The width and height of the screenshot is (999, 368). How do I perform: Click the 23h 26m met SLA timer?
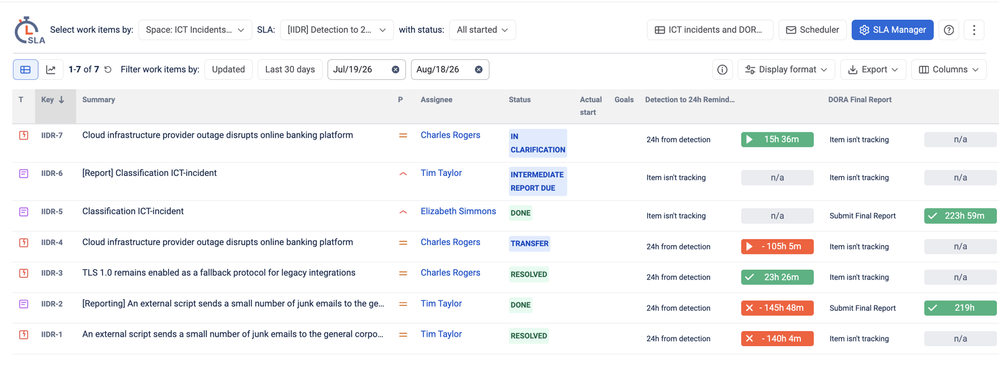coord(777,277)
